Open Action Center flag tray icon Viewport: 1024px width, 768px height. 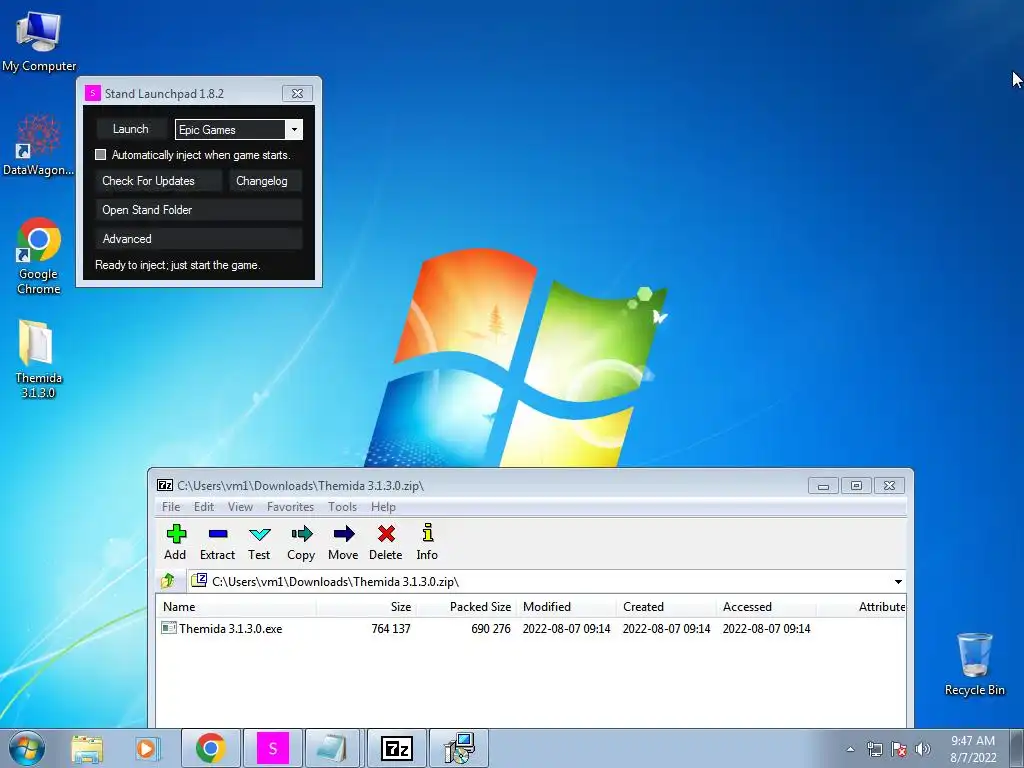click(899, 749)
